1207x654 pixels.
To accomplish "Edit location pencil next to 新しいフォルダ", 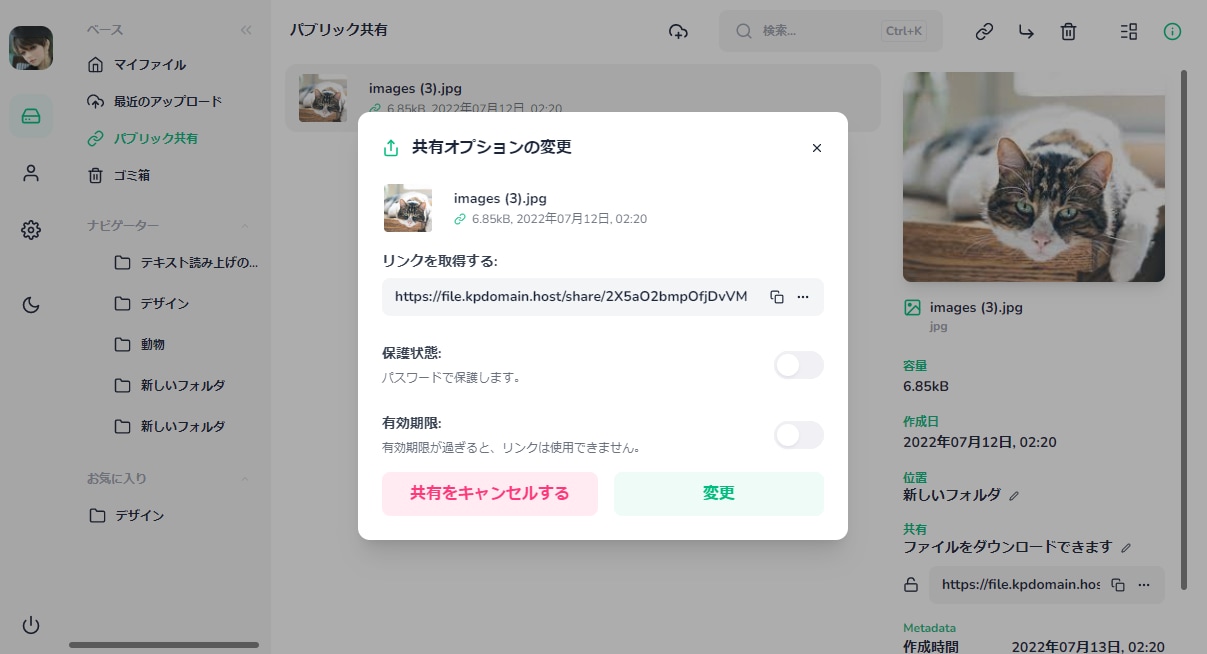I will click(1014, 495).
